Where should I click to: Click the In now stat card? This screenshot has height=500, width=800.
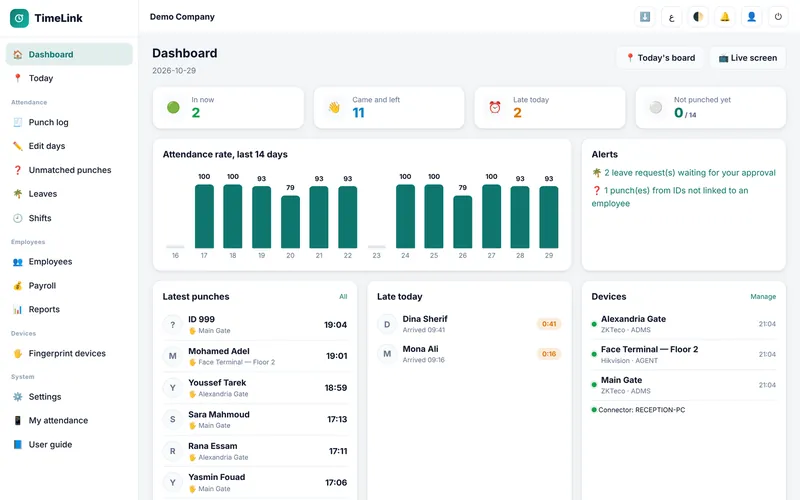[x=228, y=108]
